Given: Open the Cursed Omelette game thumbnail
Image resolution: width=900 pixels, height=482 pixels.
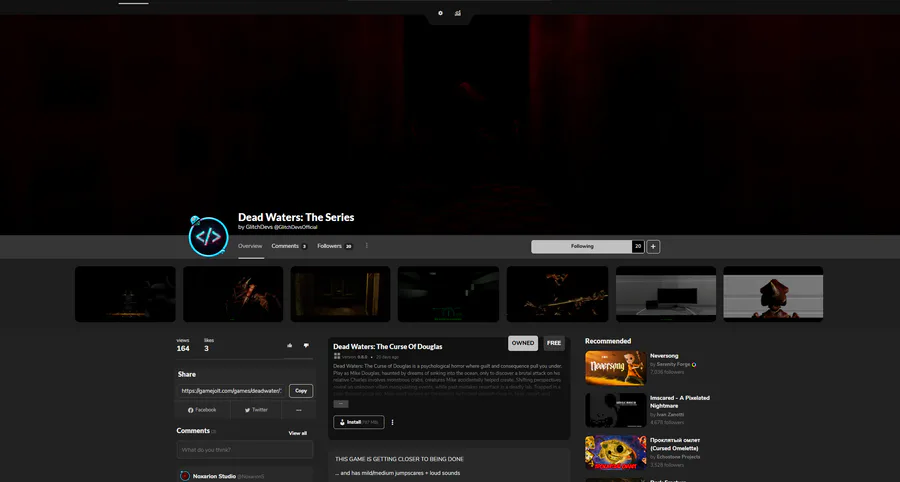Looking at the screenshot, I should (x=615, y=452).
